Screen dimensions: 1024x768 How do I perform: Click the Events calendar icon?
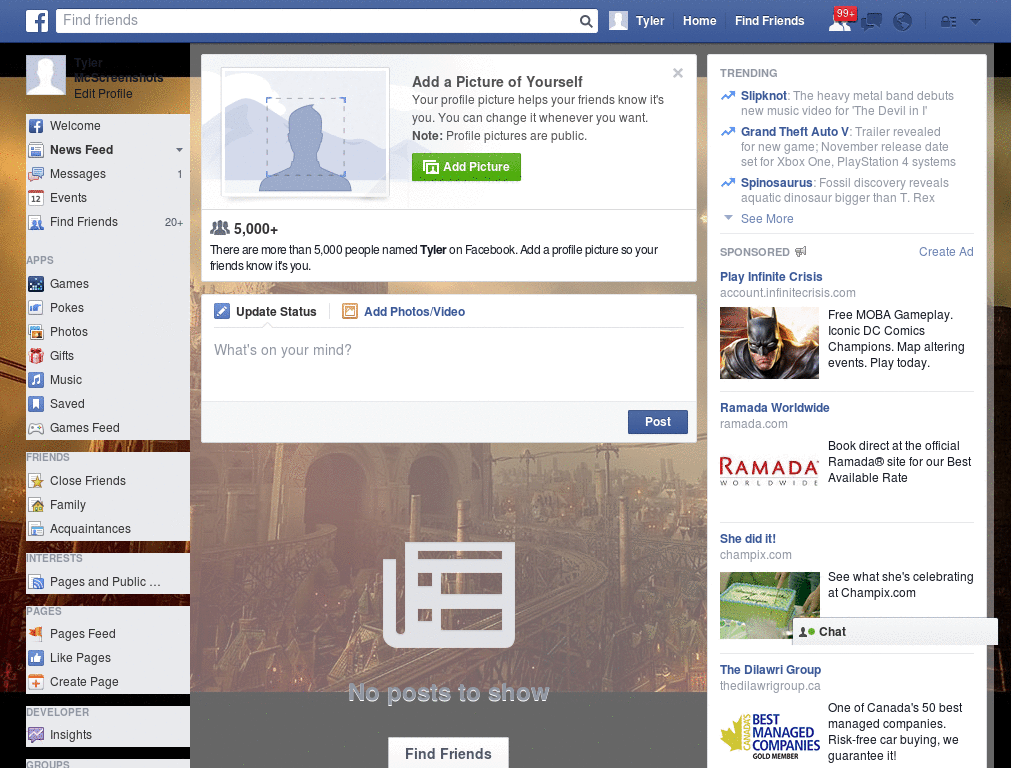36,198
